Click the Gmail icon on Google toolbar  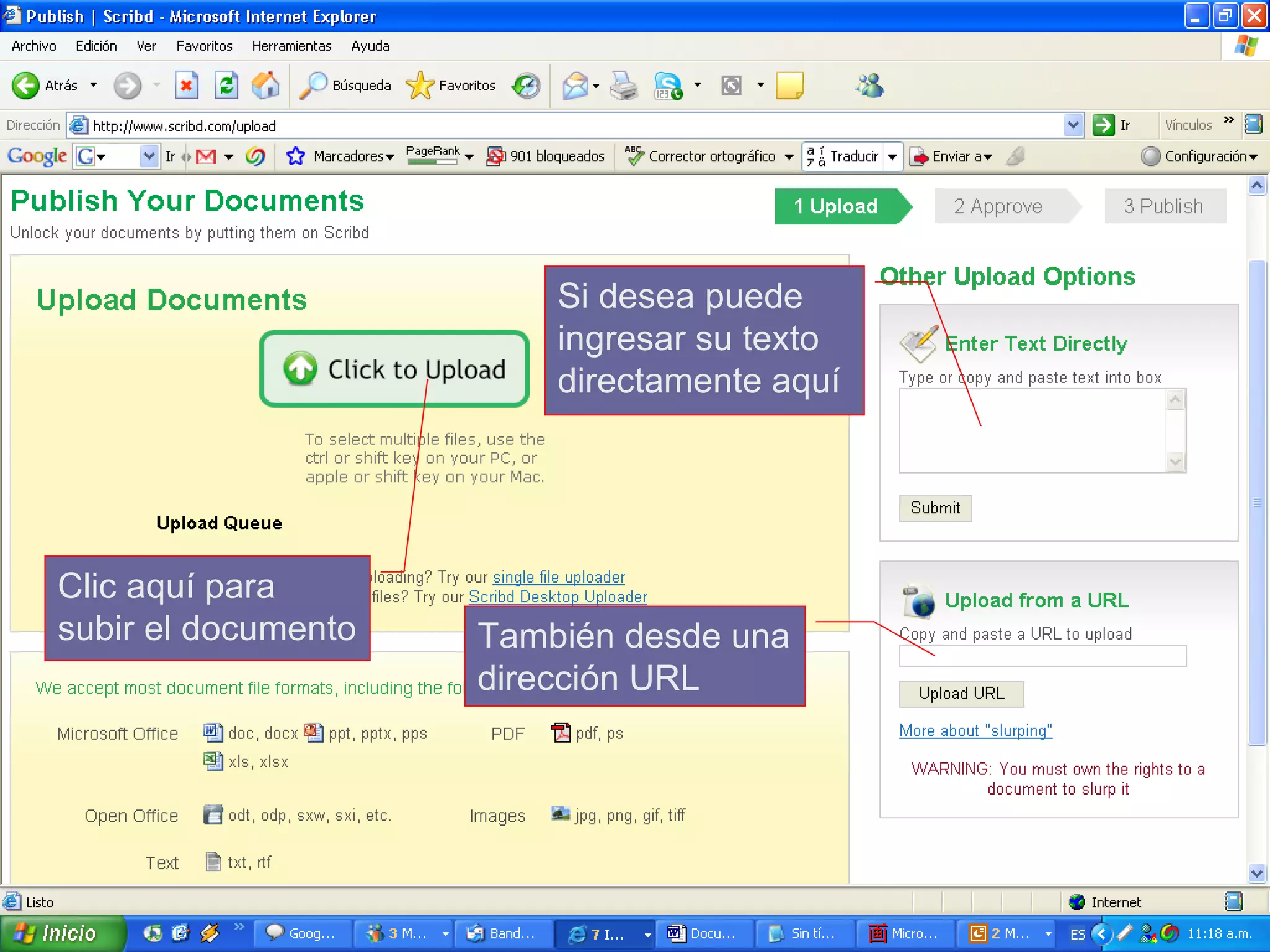(206, 156)
